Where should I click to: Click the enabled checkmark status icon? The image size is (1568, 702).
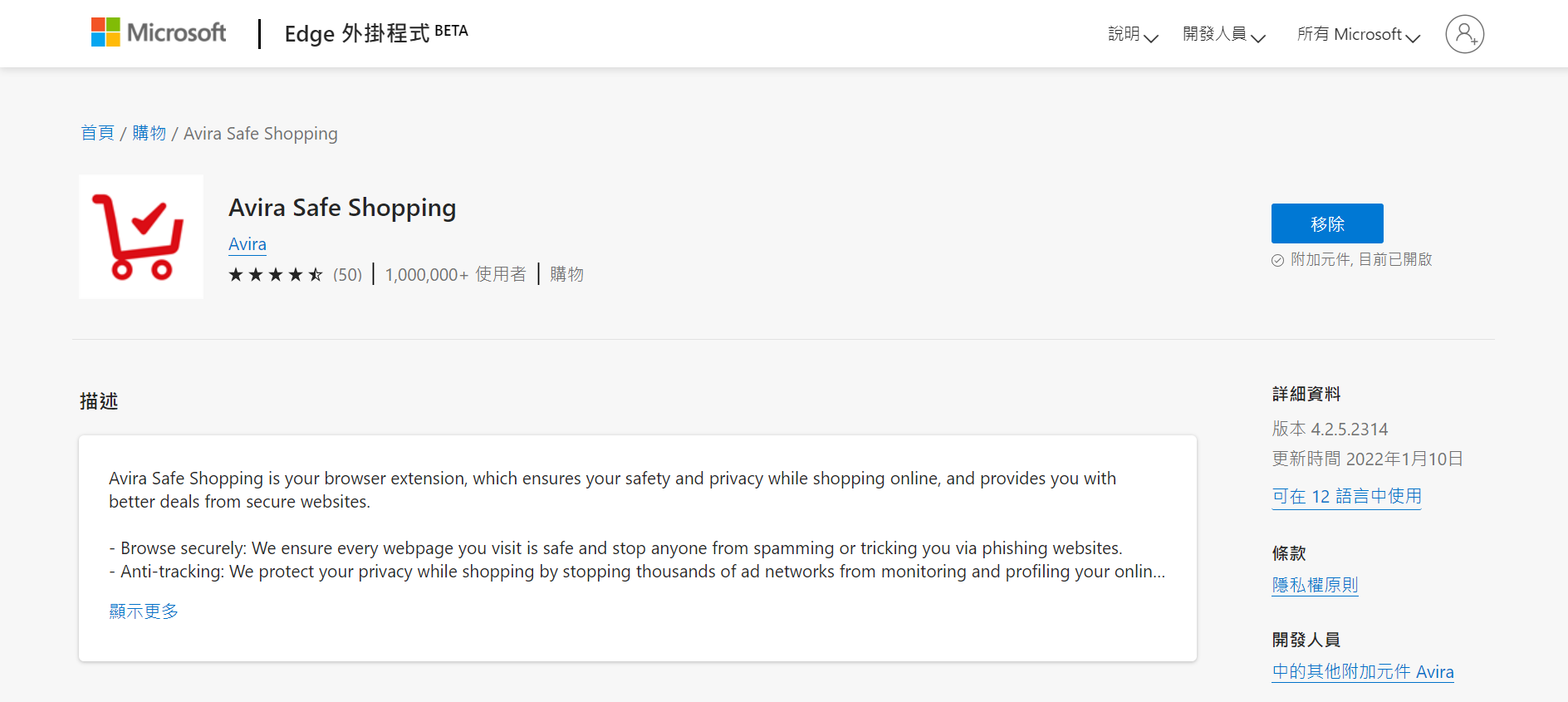pos(1277,260)
